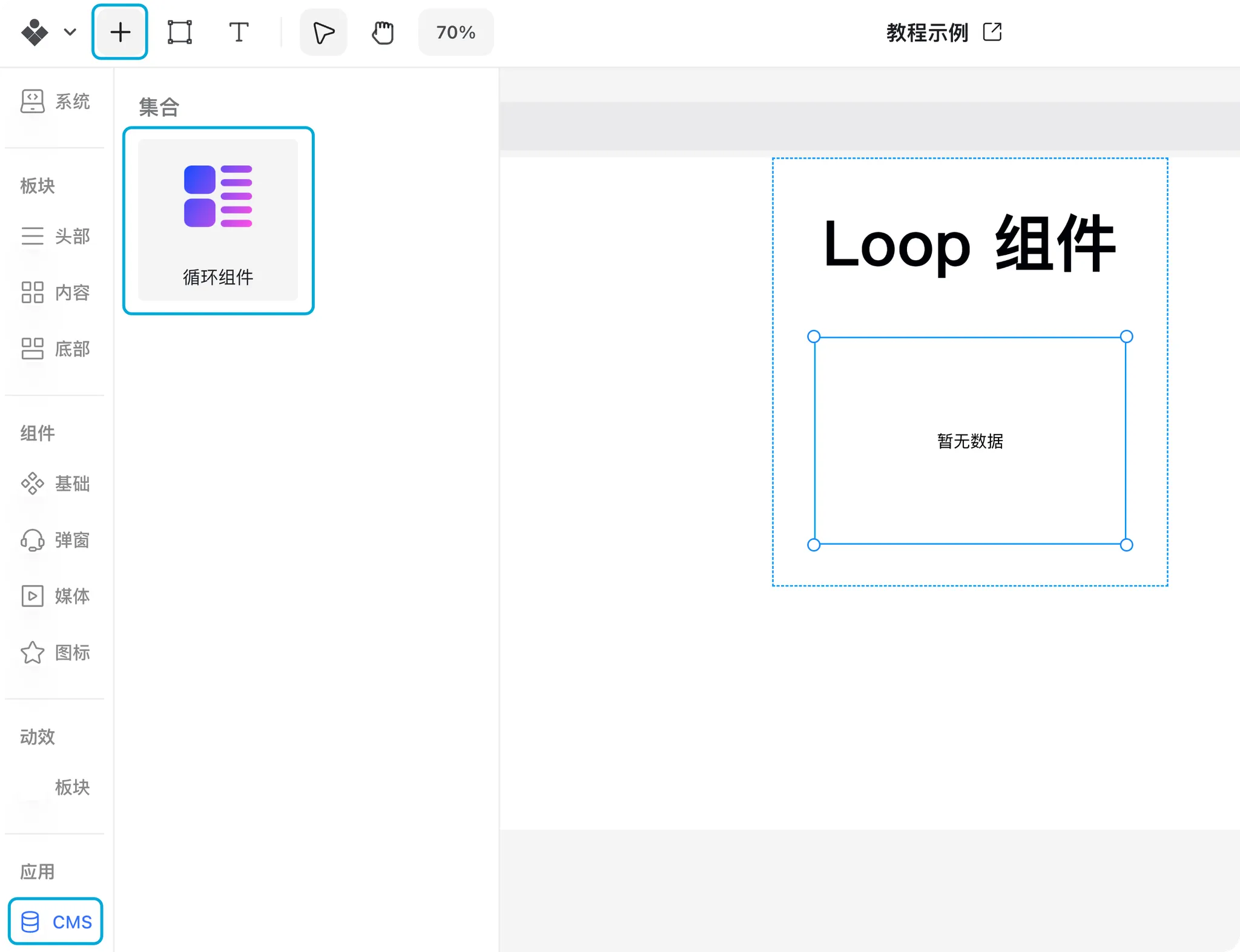Click the 系统 monitor icon
The image size is (1240, 952).
[x=32, y=101]
